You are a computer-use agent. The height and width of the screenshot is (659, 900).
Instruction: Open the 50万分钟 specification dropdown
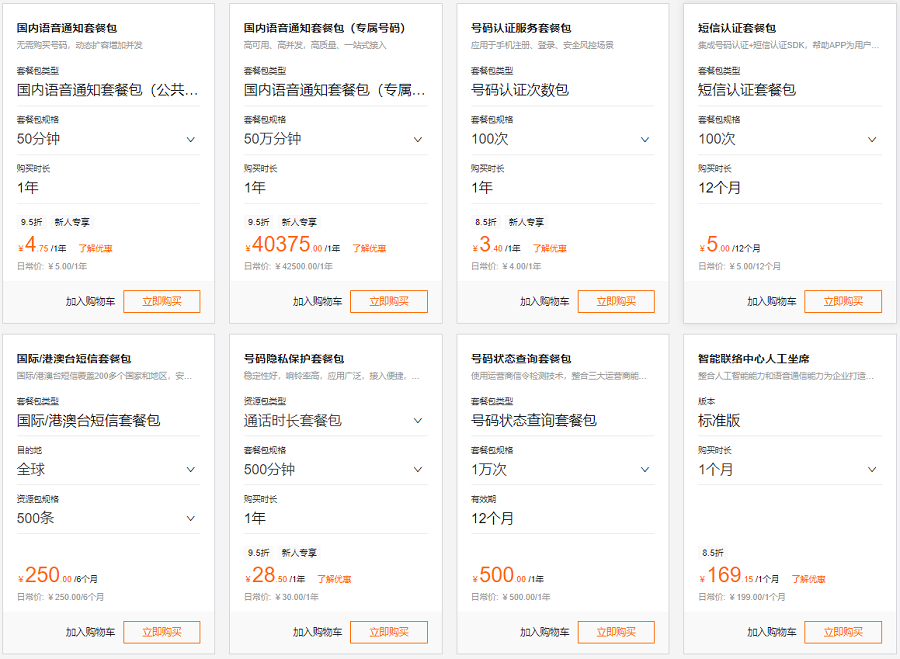tap(336, 139)
